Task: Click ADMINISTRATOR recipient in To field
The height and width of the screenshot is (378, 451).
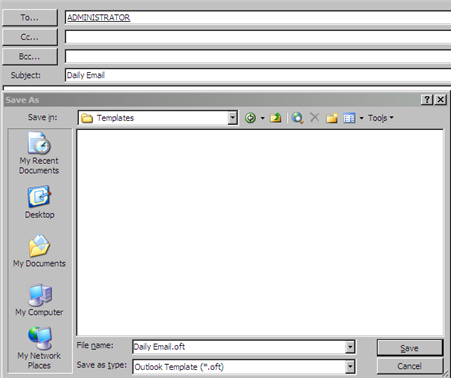Action: [99, 17]
